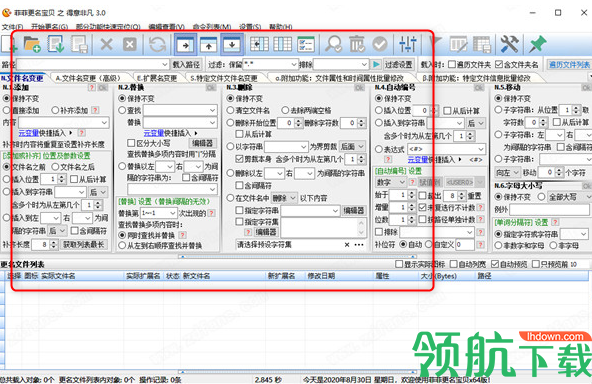Viewport: 592px width, 384px height.
Task: Click the 获取列表最长 button
Action: [x=83, y=245]
